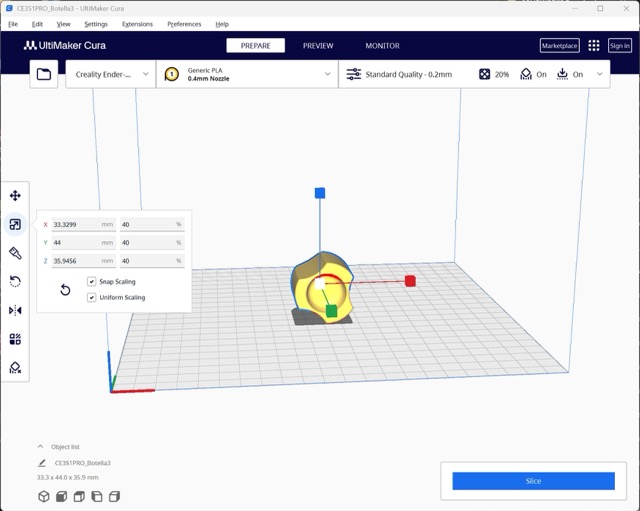The image size is (640, 511).
Task: Click the blue Z-axis scale handle
Action: pyautogui.click(x=320, y=193)
